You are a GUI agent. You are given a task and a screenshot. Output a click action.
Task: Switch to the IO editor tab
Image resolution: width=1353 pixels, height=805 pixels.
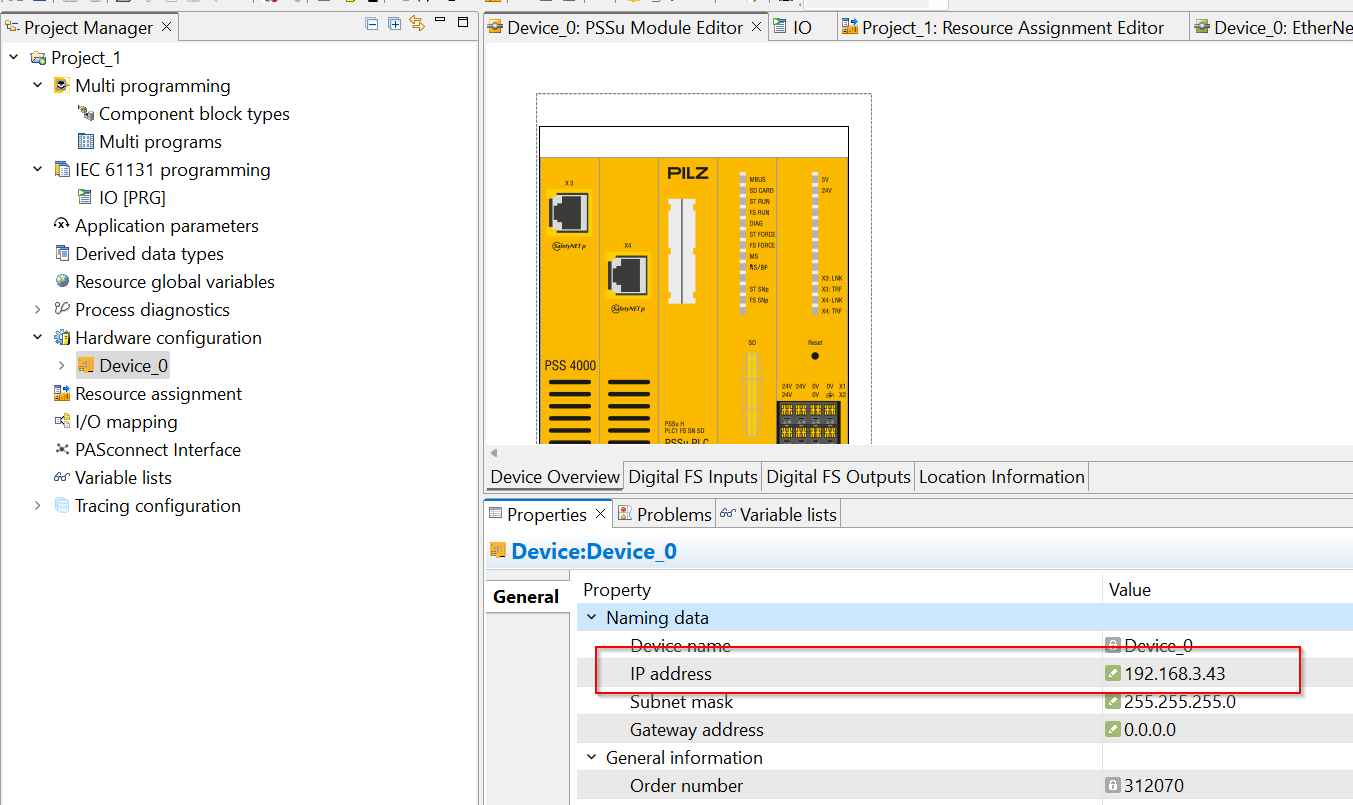[x=802, y=28]
